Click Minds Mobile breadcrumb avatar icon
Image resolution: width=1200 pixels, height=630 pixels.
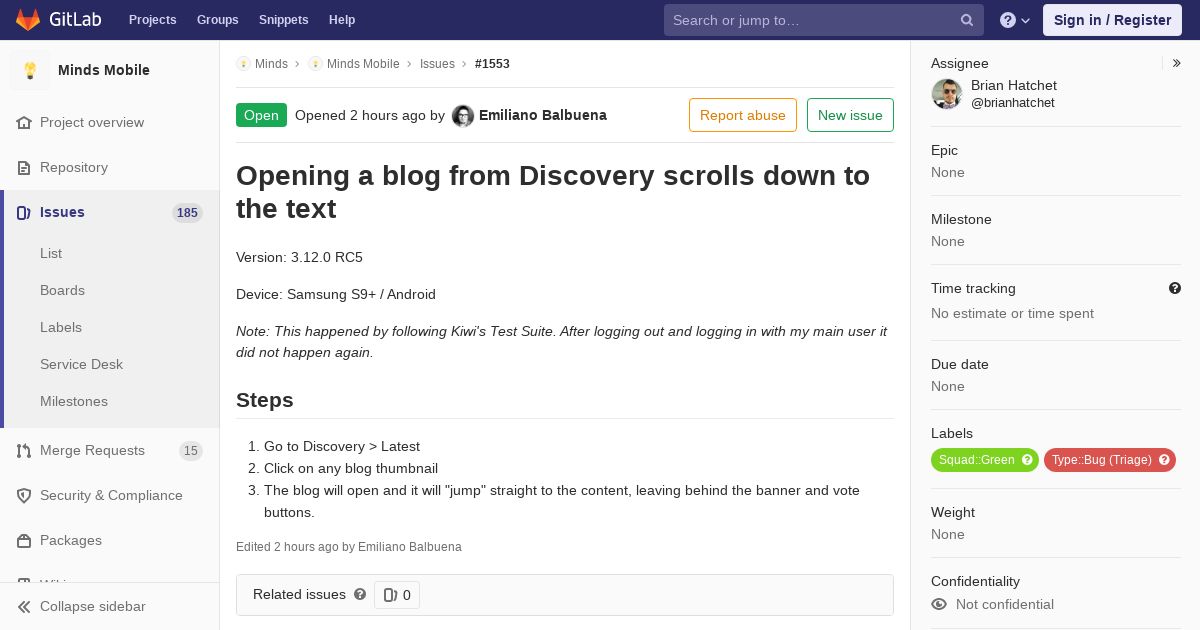(315, 63)
